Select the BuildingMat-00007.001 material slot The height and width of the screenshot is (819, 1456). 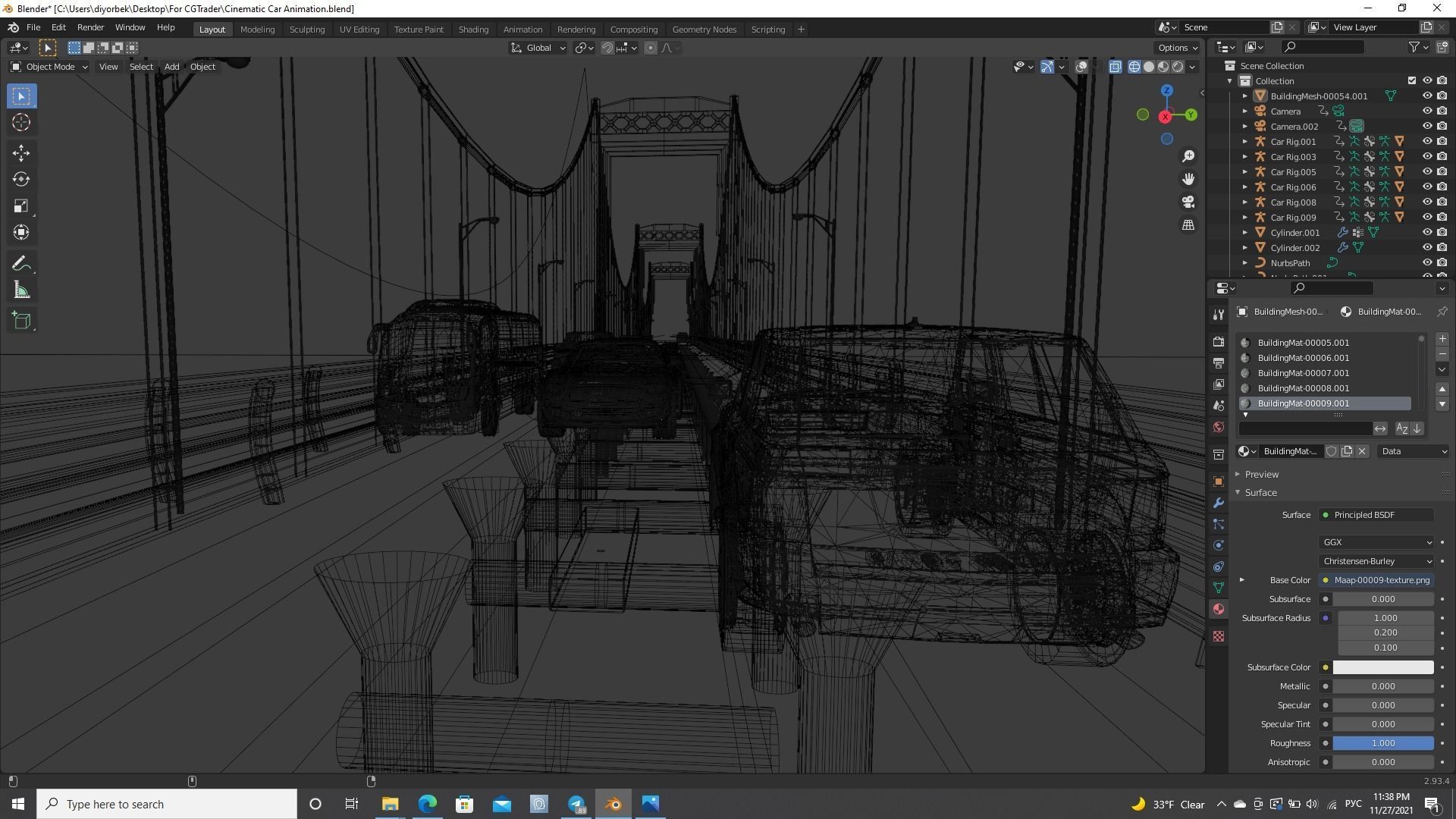coord(1303,373)
